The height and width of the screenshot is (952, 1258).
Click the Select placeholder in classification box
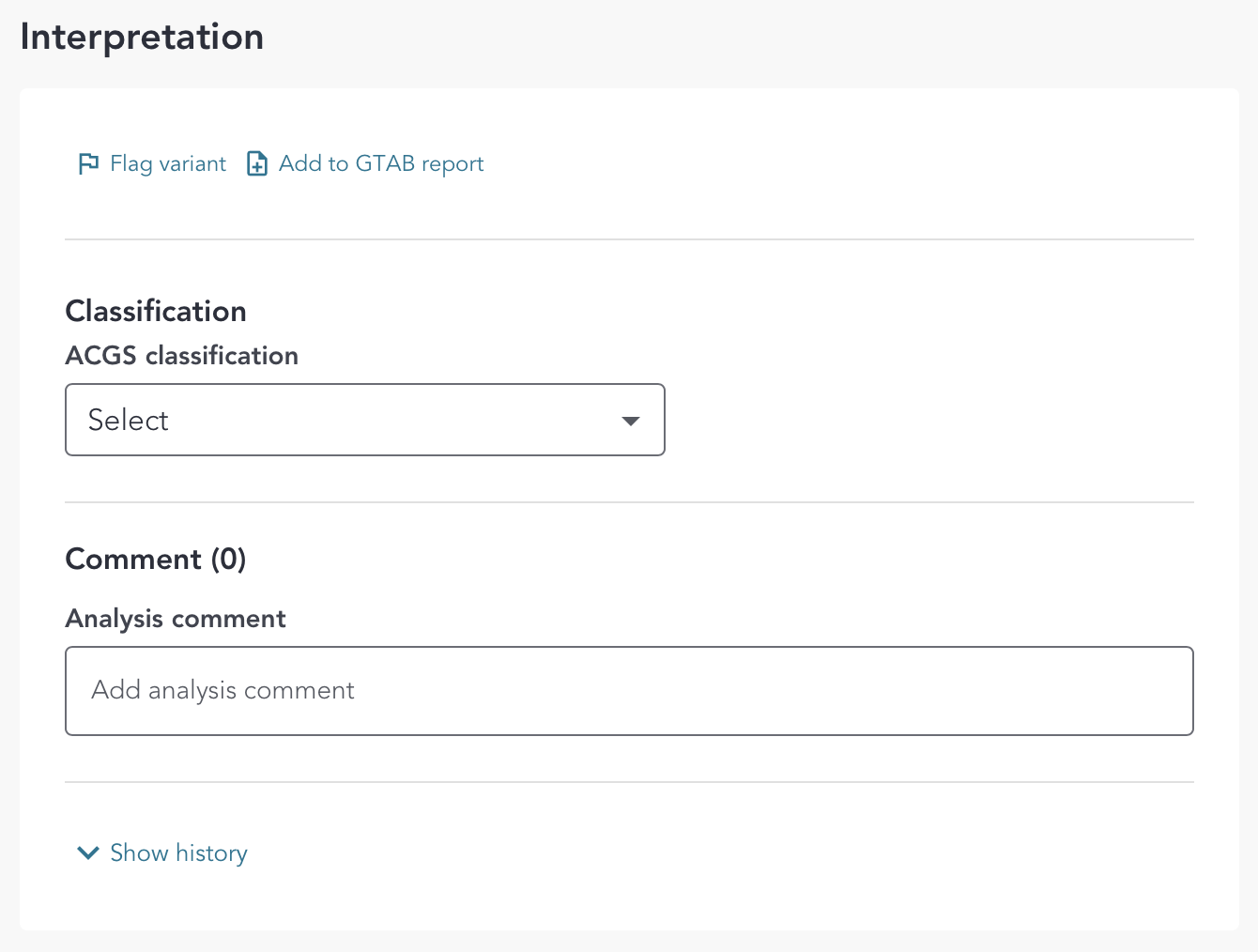point(129,421)
